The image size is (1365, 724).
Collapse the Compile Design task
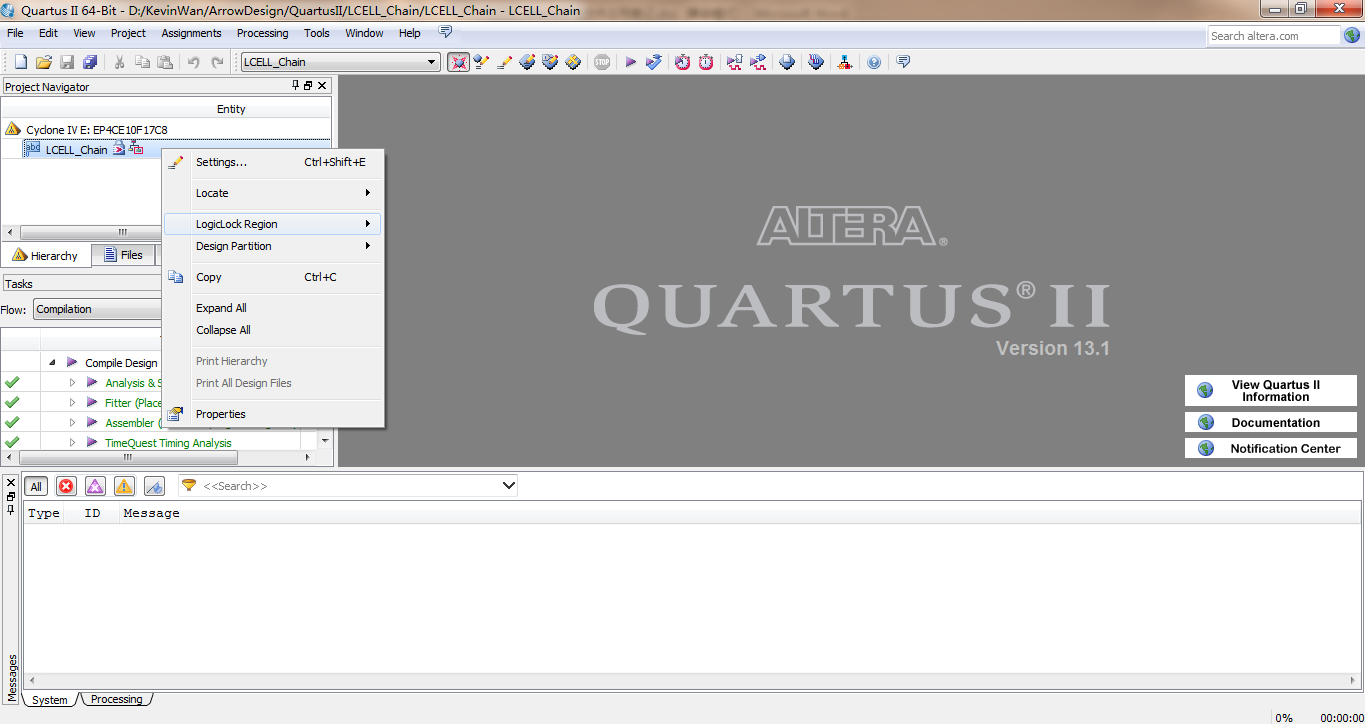(x=52, y=363)
